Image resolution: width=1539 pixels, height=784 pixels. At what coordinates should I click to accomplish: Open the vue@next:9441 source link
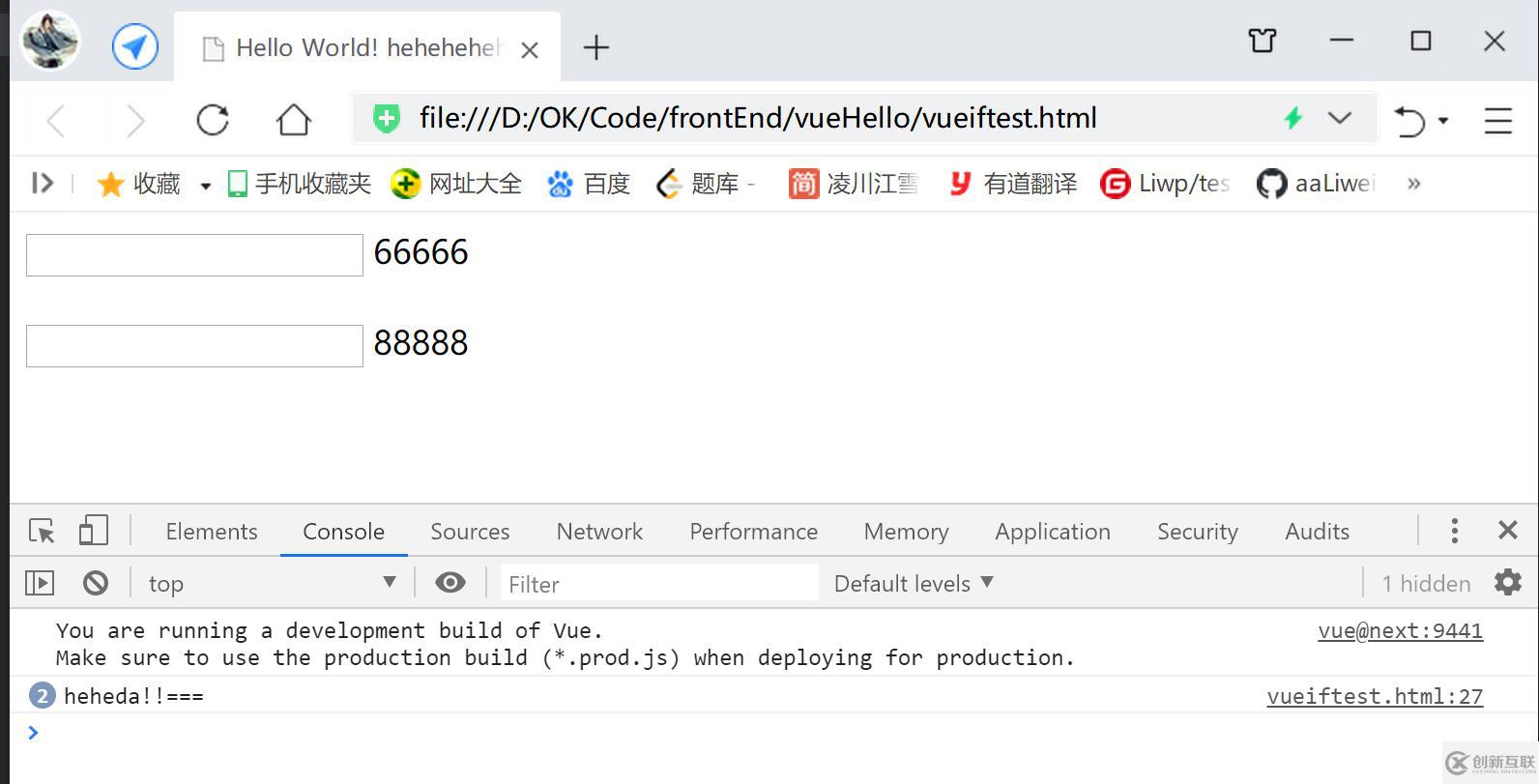(1400, 631)
